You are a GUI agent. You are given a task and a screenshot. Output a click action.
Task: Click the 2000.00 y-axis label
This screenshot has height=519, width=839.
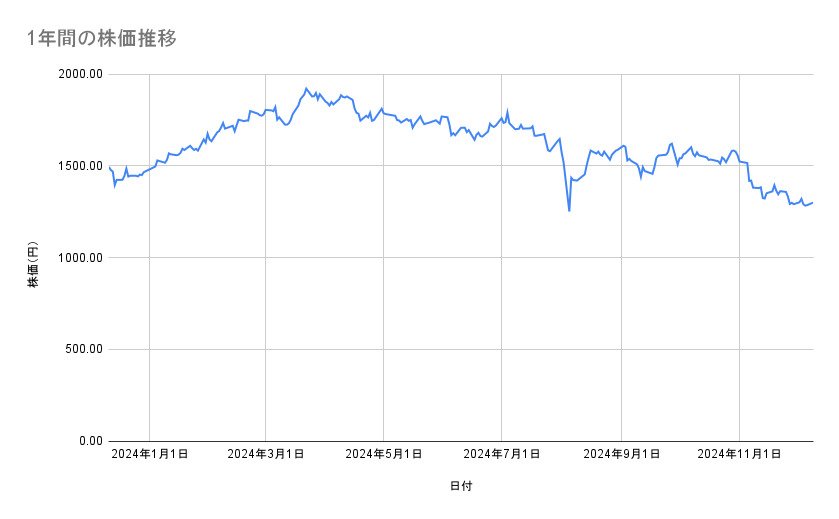[x=82, y=74]
